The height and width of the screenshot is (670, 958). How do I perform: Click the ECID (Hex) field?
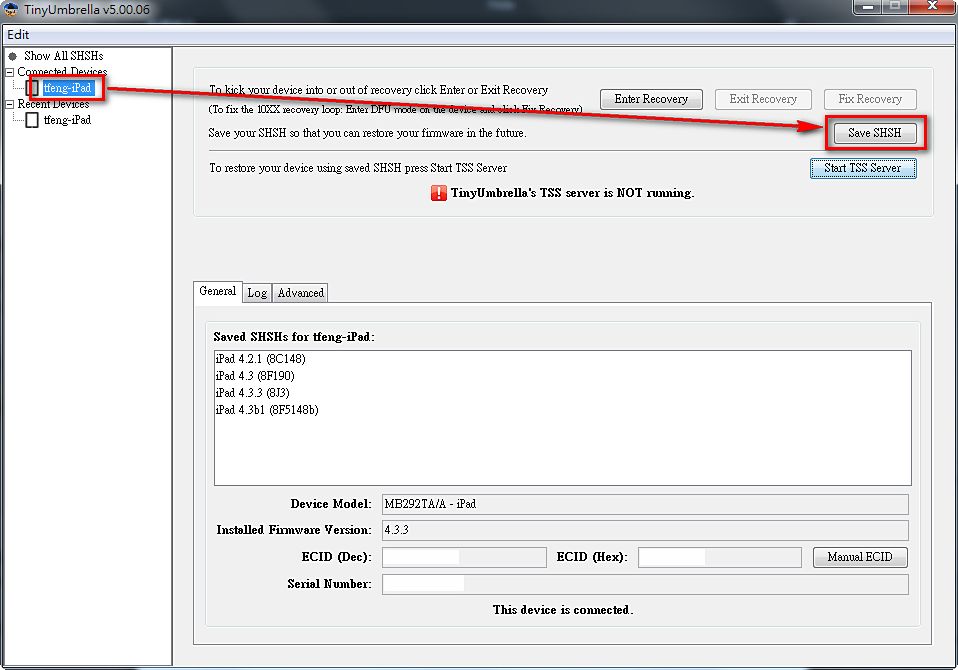pyautogui.click(x=720, y=557)
